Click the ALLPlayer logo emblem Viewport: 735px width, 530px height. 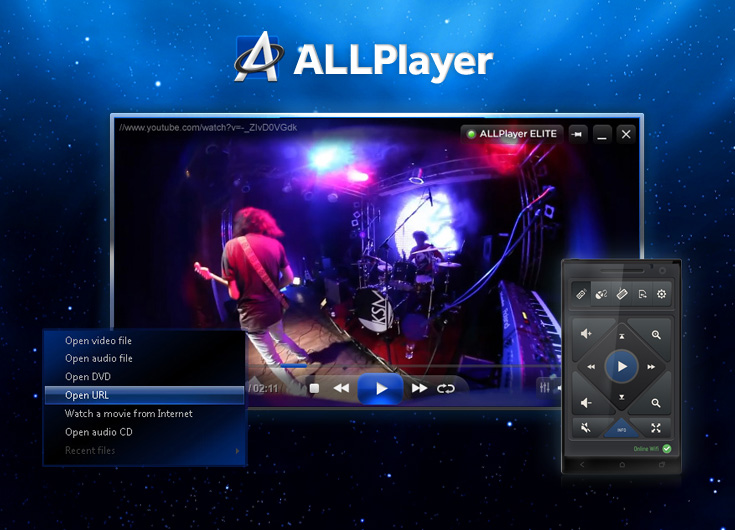tap(259, 57)
